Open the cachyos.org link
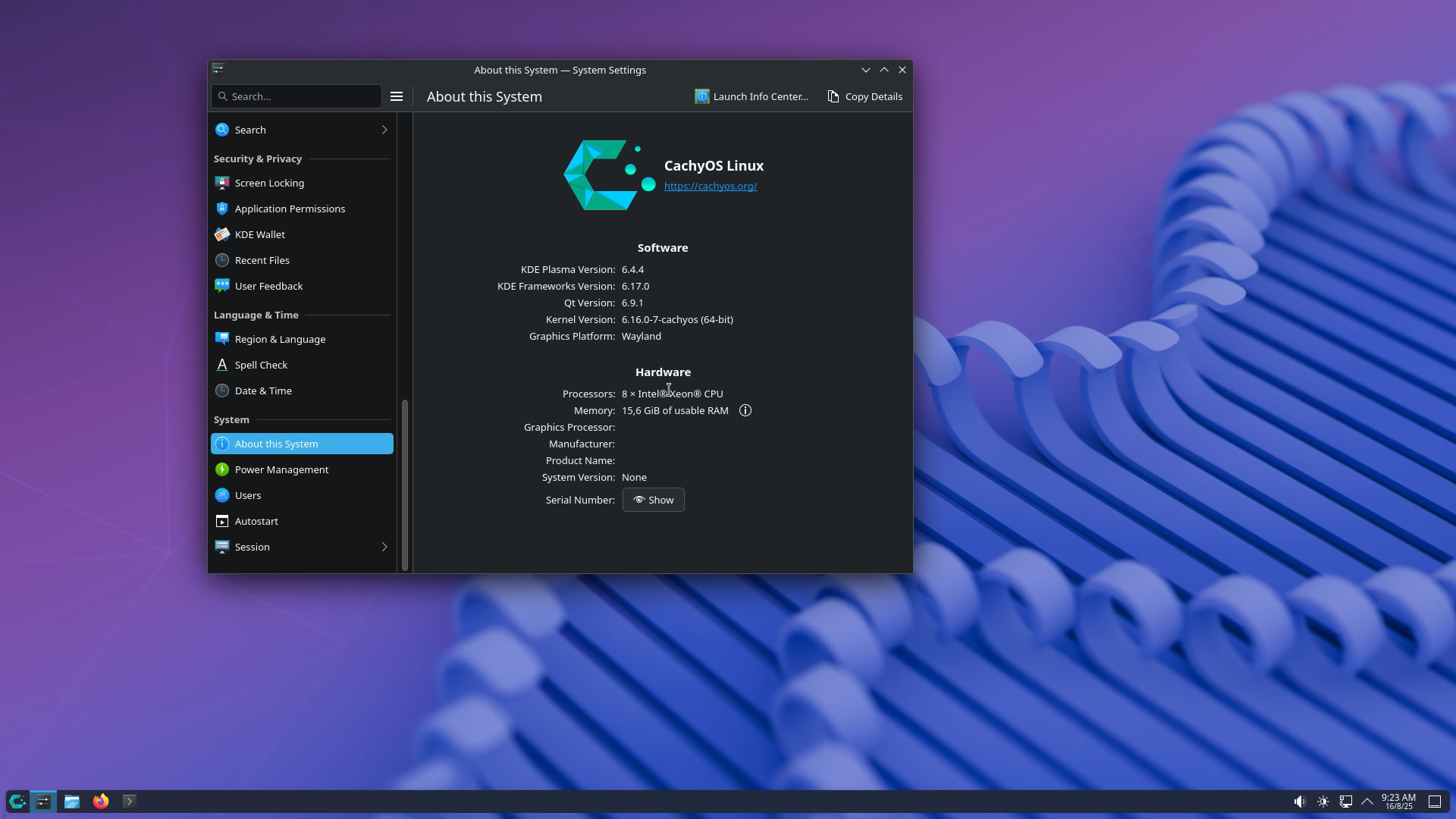The image size is (1456, 819). (711, 186)
